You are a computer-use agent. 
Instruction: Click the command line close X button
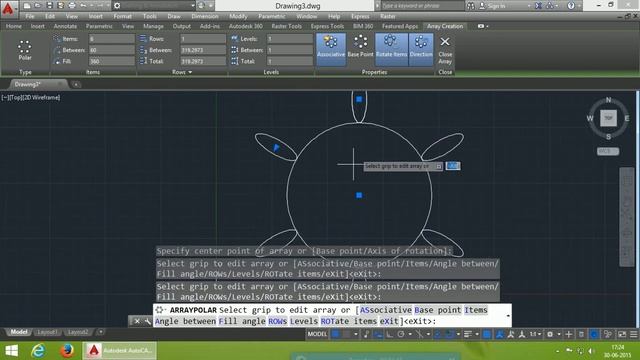point(137,321)
